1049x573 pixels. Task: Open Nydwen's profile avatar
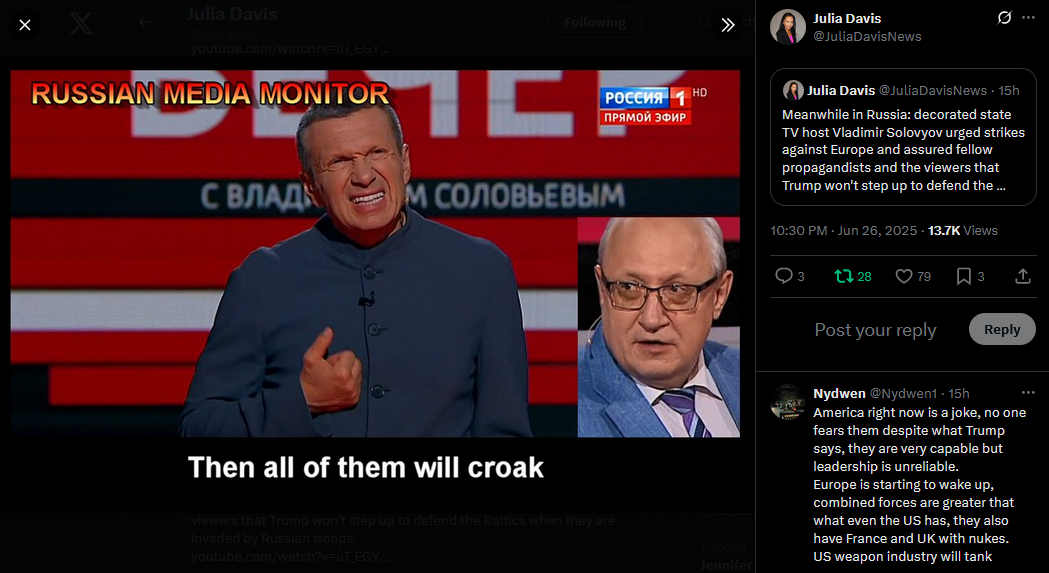pyautogui.click(x=787, y=402)
